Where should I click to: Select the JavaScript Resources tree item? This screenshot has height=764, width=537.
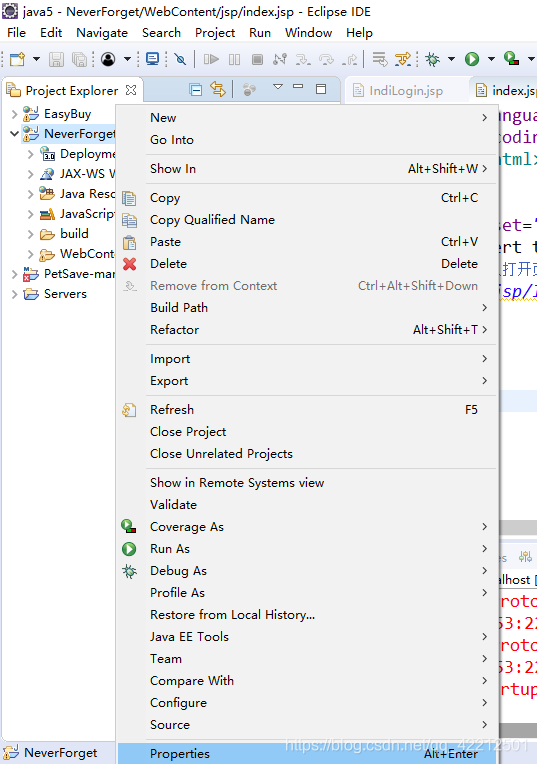77,214
